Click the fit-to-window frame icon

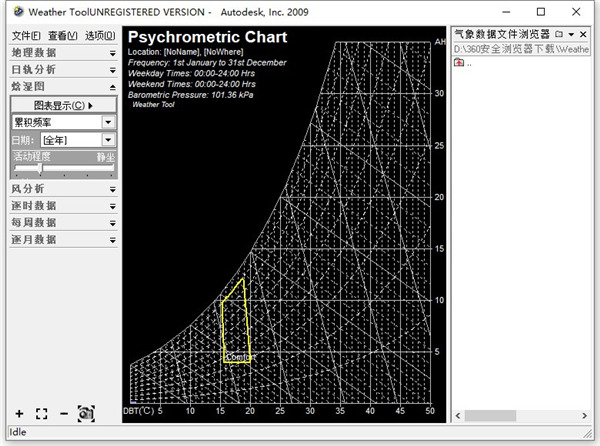pos(41,413)
